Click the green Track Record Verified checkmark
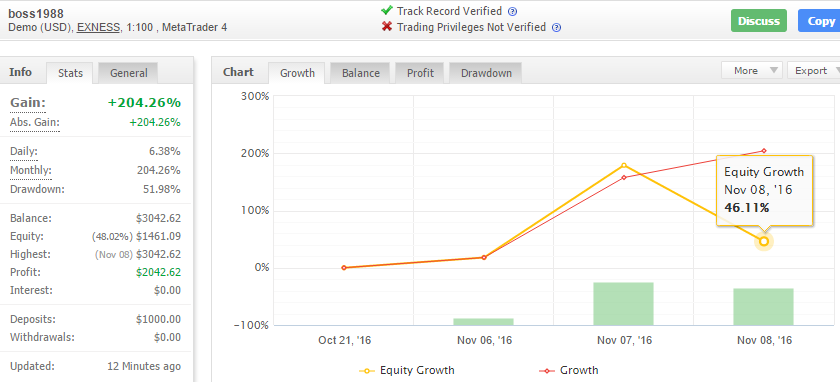840x382 pixels. click(387, 10)
